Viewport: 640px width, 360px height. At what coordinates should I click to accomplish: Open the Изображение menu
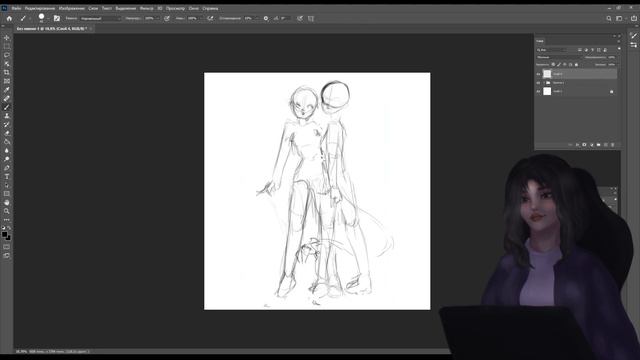pyautogui.click(x=71, y=8)
